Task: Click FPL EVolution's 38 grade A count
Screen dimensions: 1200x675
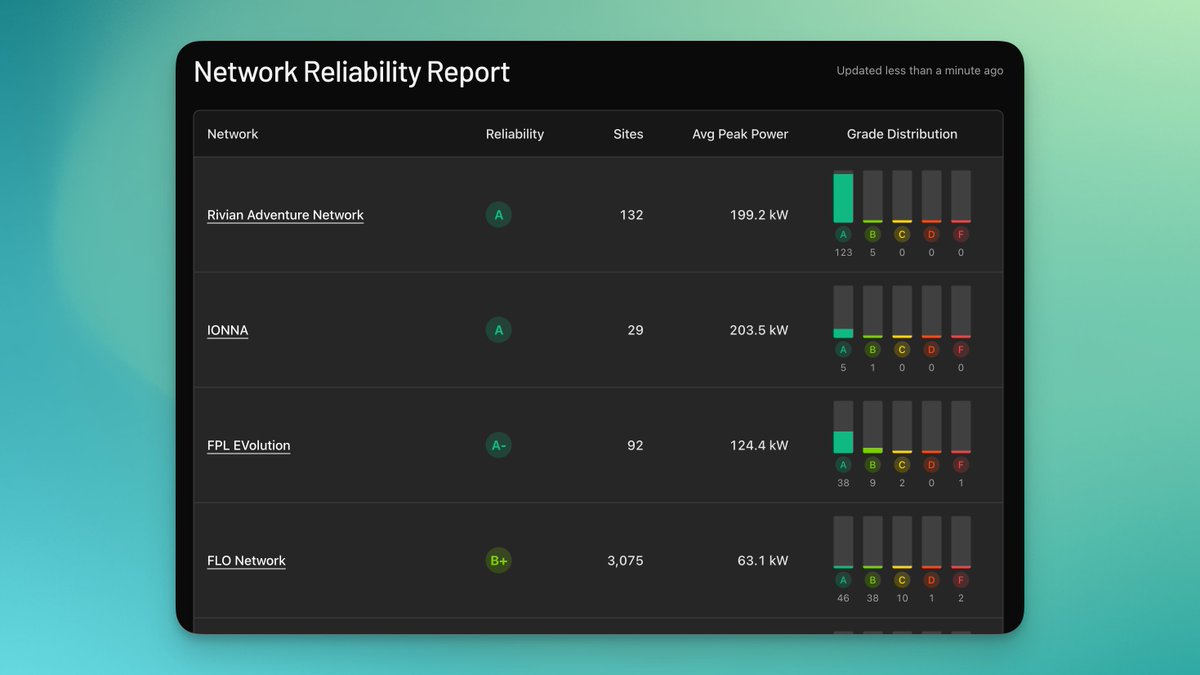Action: (843, 483)
